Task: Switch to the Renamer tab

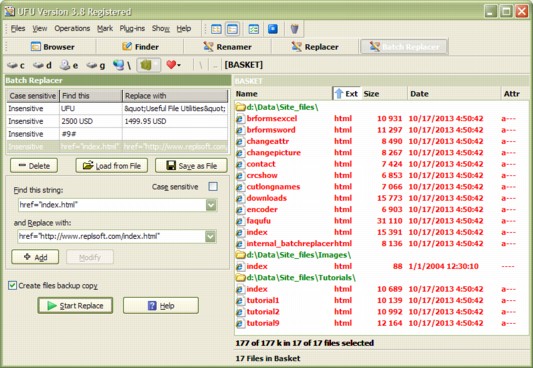Action: 227,47
